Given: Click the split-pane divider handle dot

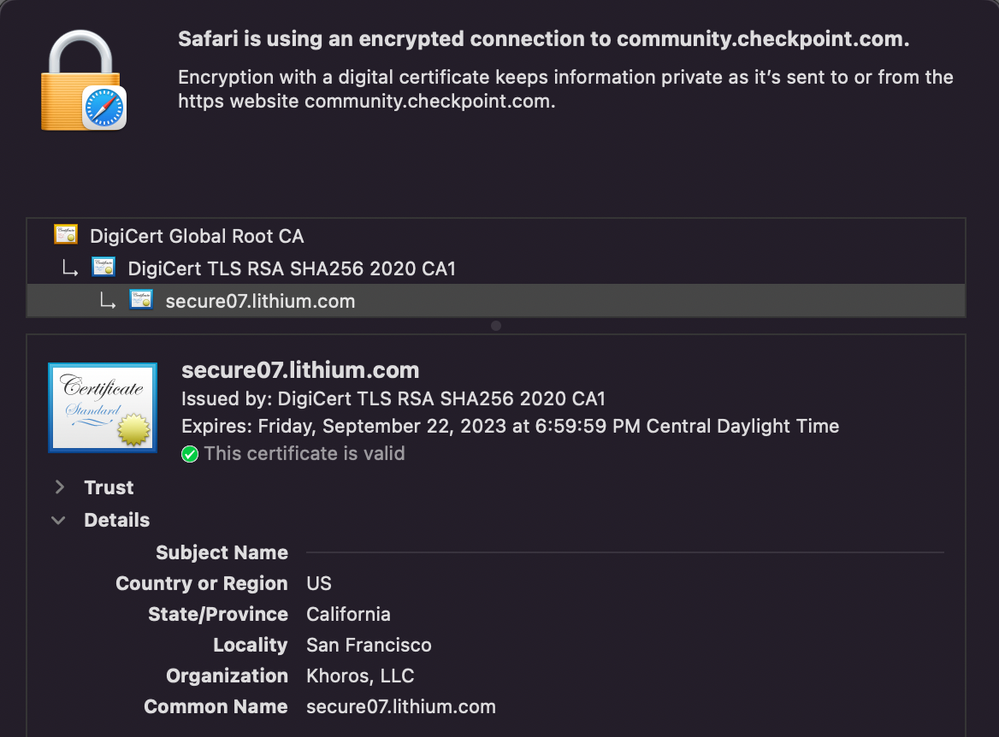Looking at the screenshot, I should (496, 326).
